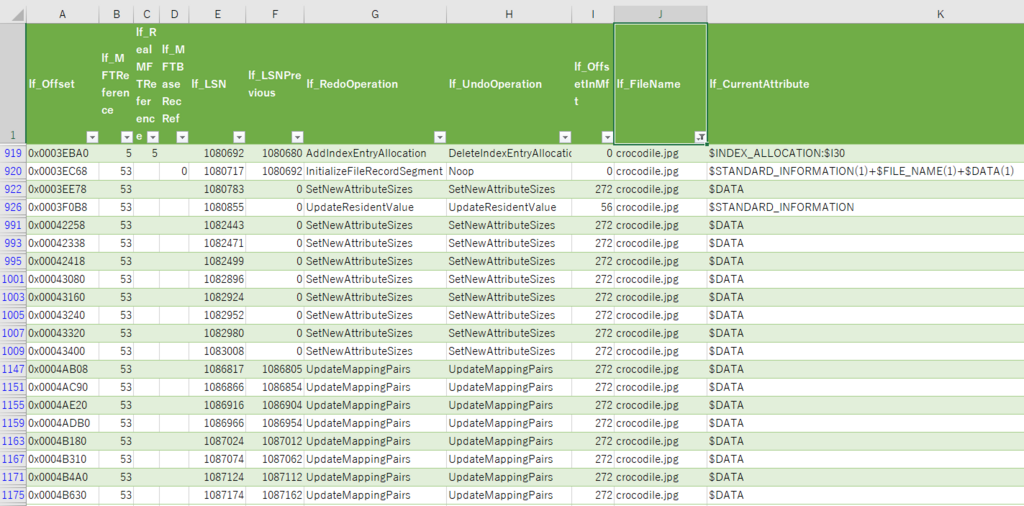The image size is (1024, 506).
Task: Select column H header
Action: click(509, 14)
